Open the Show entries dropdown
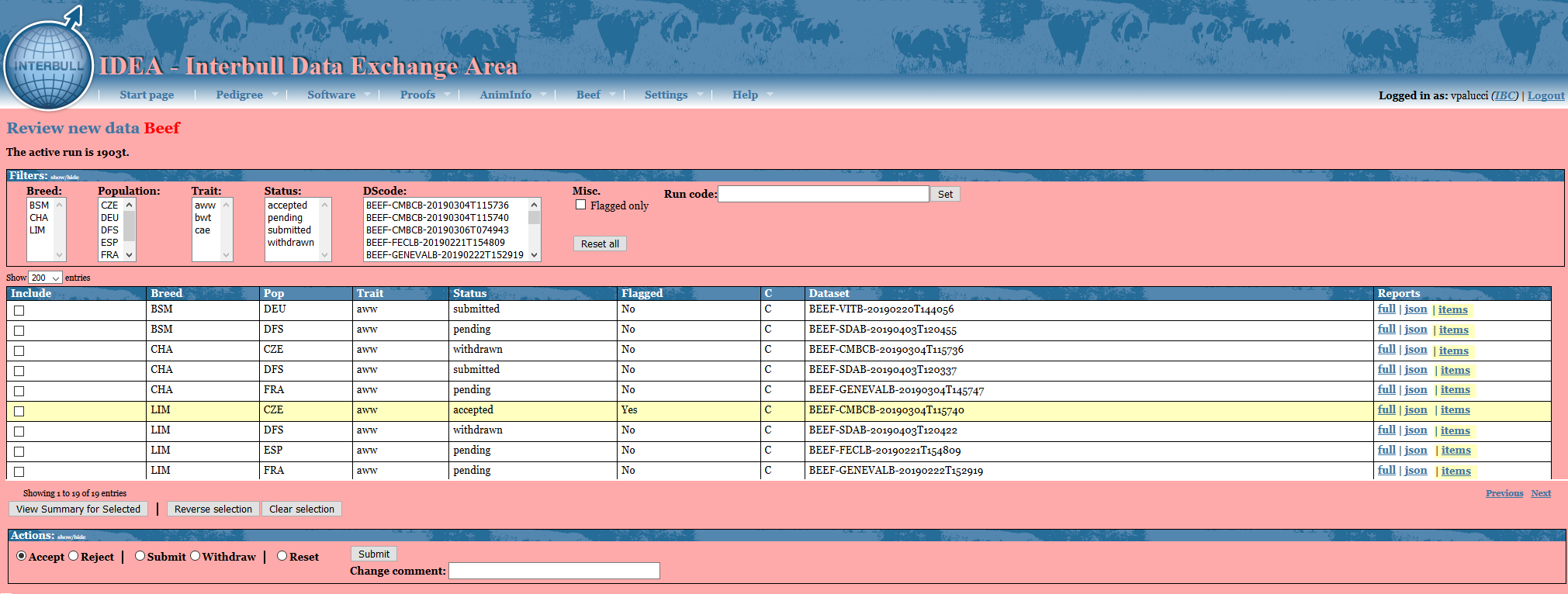 pos(45,278)
